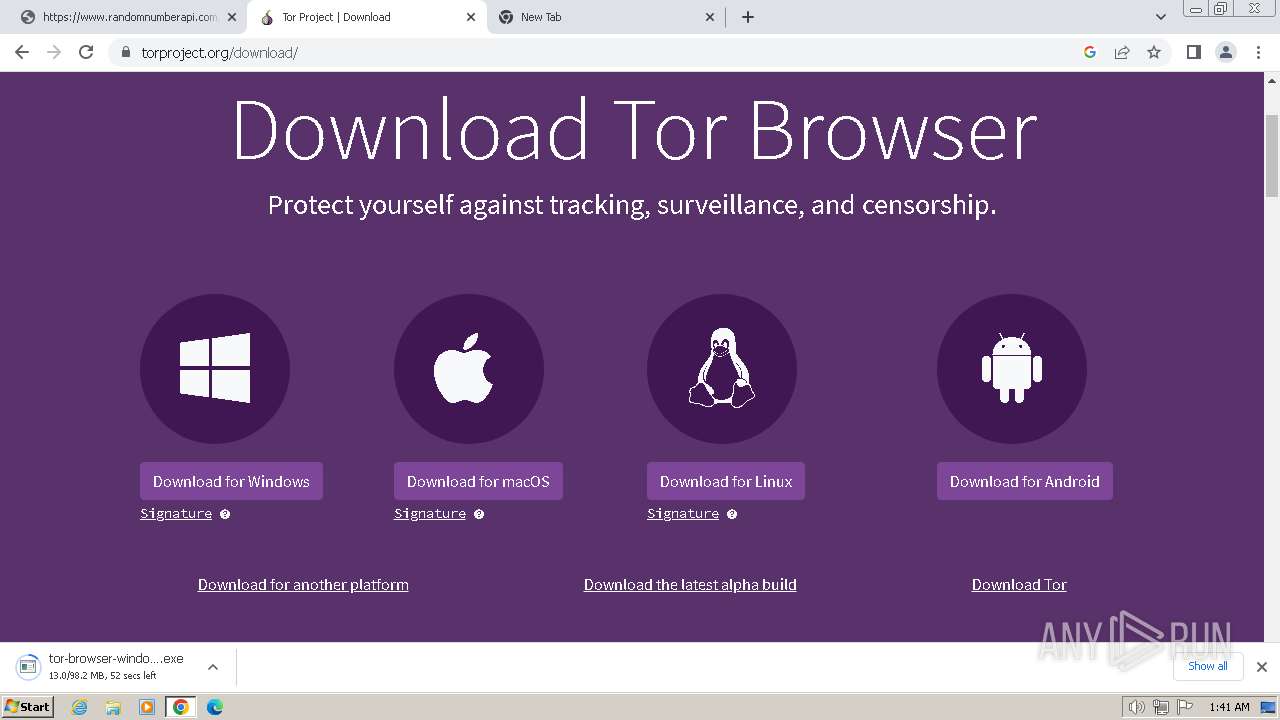The image size is (1280, 720).
Task: Switch to the New Tab tab
Action: pyautogui.click(x=608, y=17)
